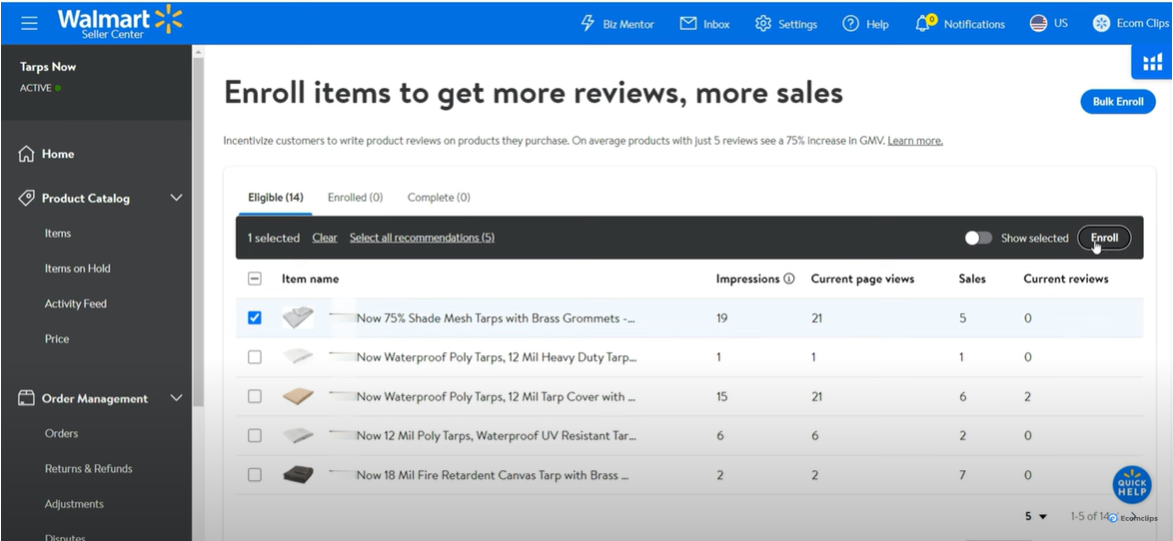
Task: Click the US flag region icon
Action: tap(1038, 23)
